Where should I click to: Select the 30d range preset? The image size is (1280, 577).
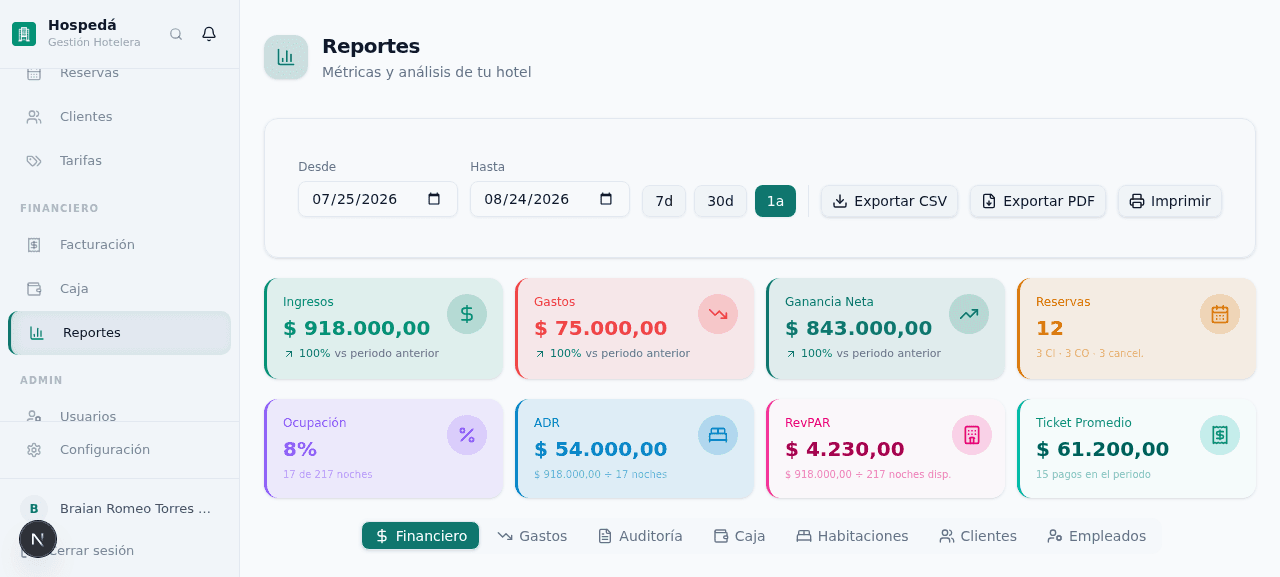(720, 201)
